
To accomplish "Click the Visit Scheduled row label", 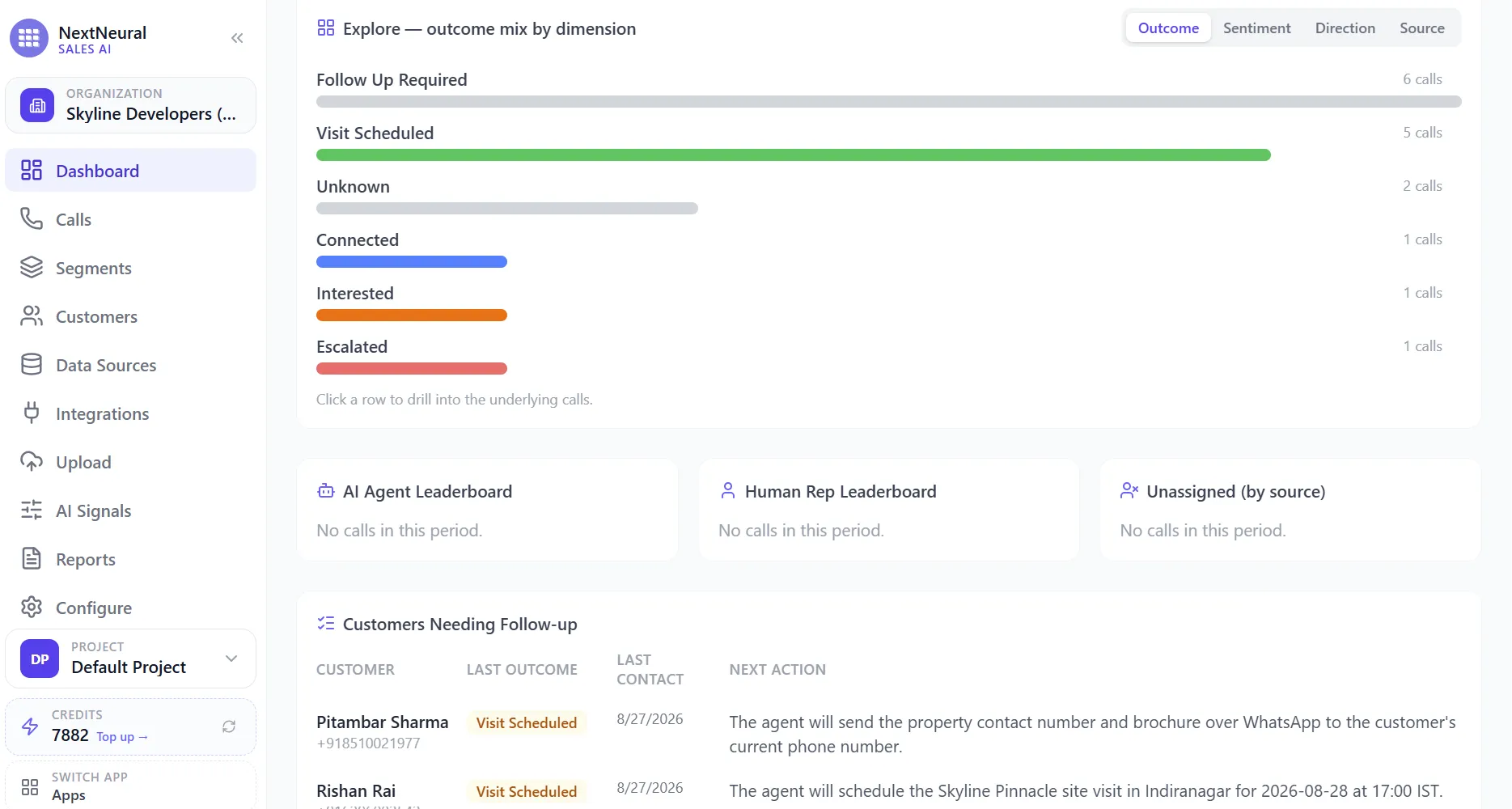I will tap(375, 133).
